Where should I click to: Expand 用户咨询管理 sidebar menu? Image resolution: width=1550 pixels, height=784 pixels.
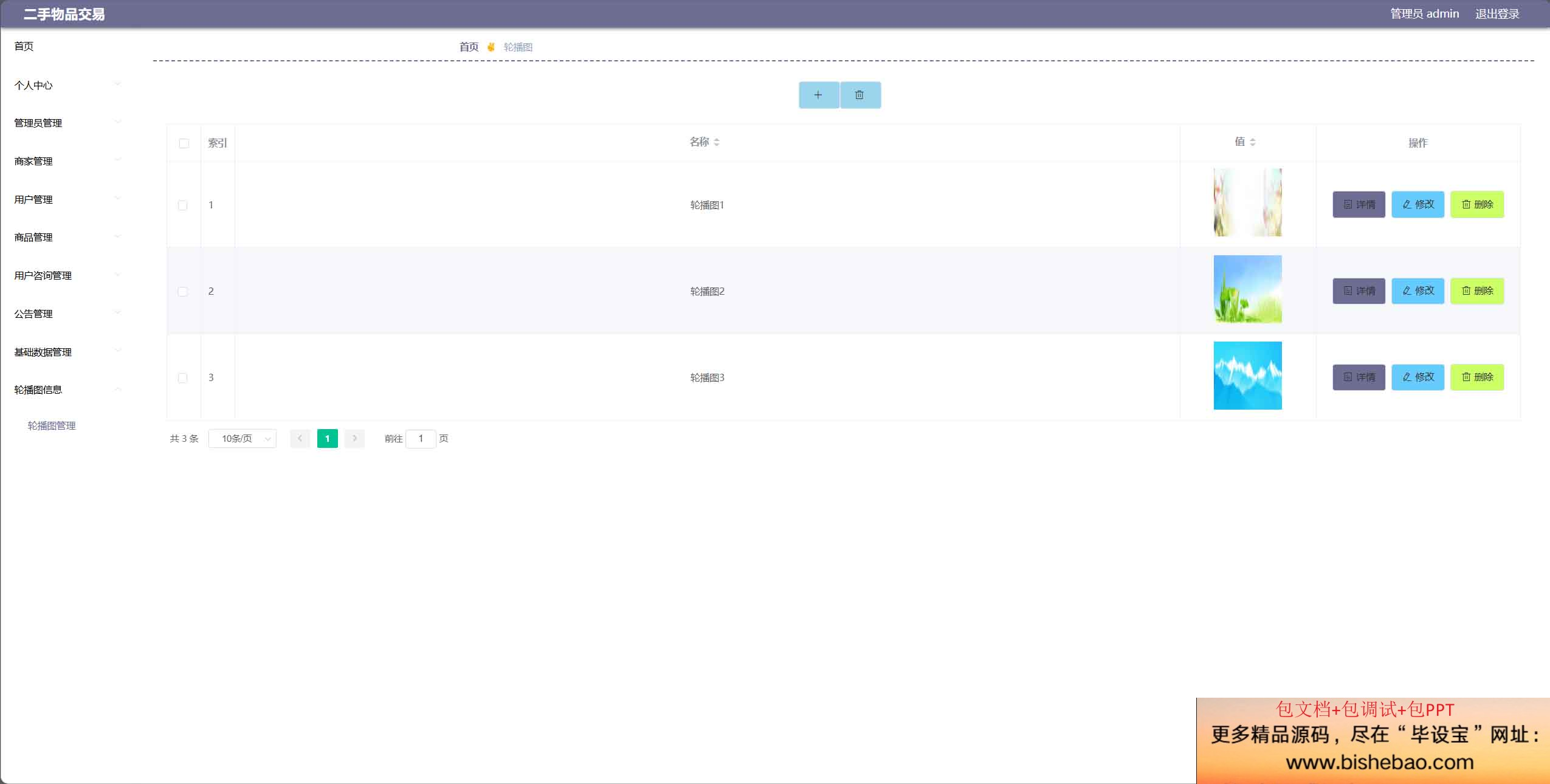tap(67, 275)
